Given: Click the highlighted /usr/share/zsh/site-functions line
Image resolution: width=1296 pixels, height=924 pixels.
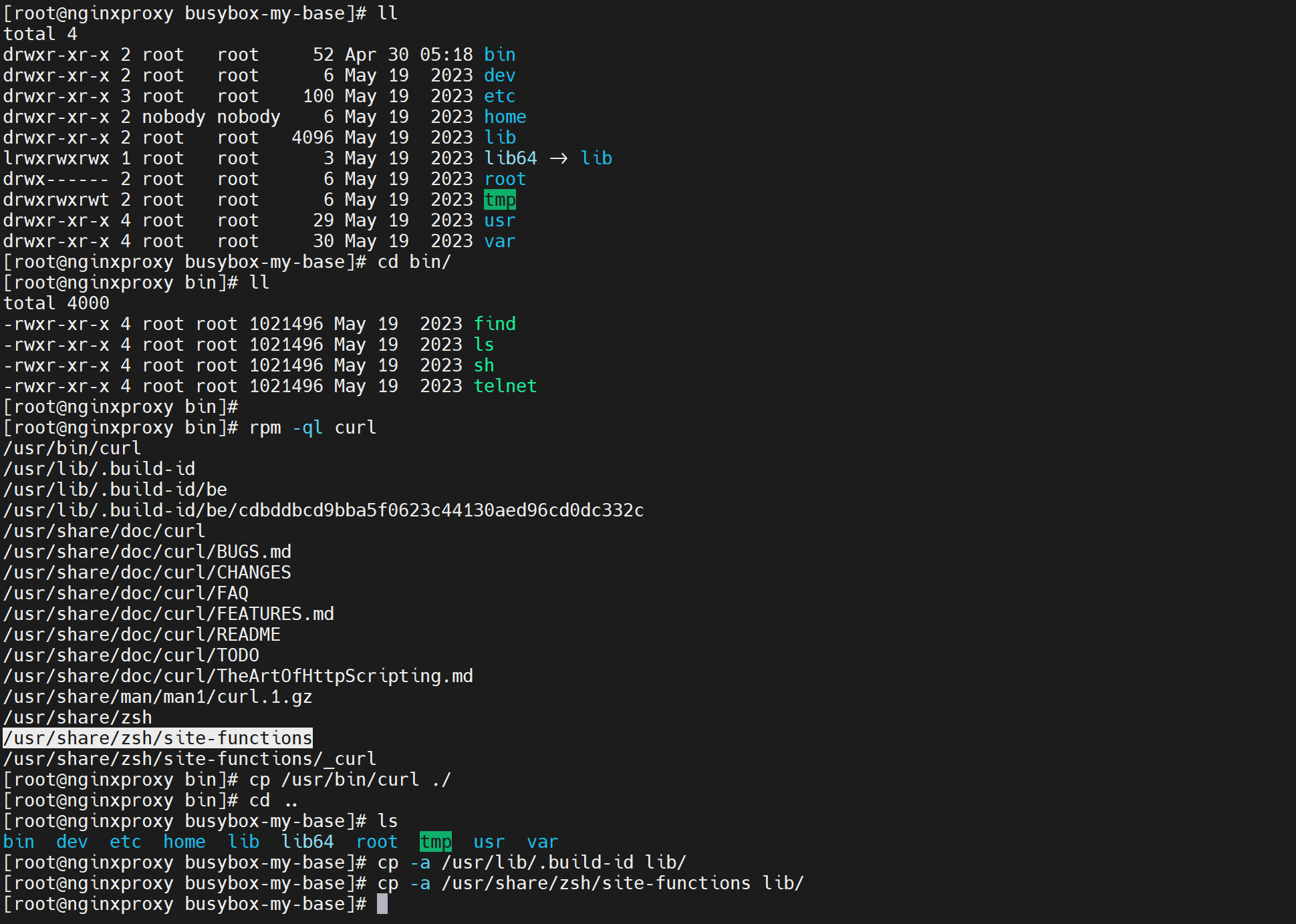Looking at the screenshot, I should tap(158, 738).
